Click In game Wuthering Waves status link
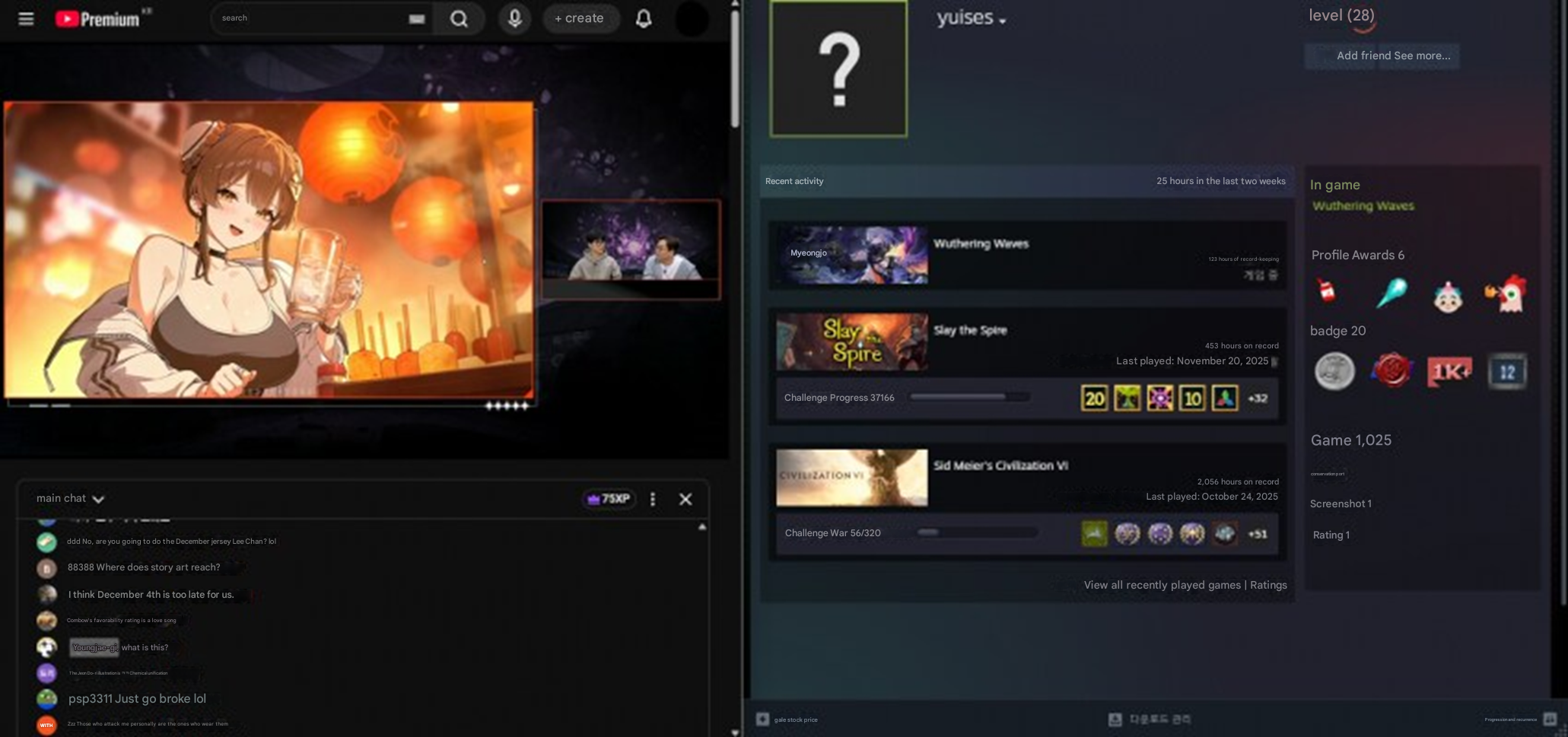 [1363, 206]
